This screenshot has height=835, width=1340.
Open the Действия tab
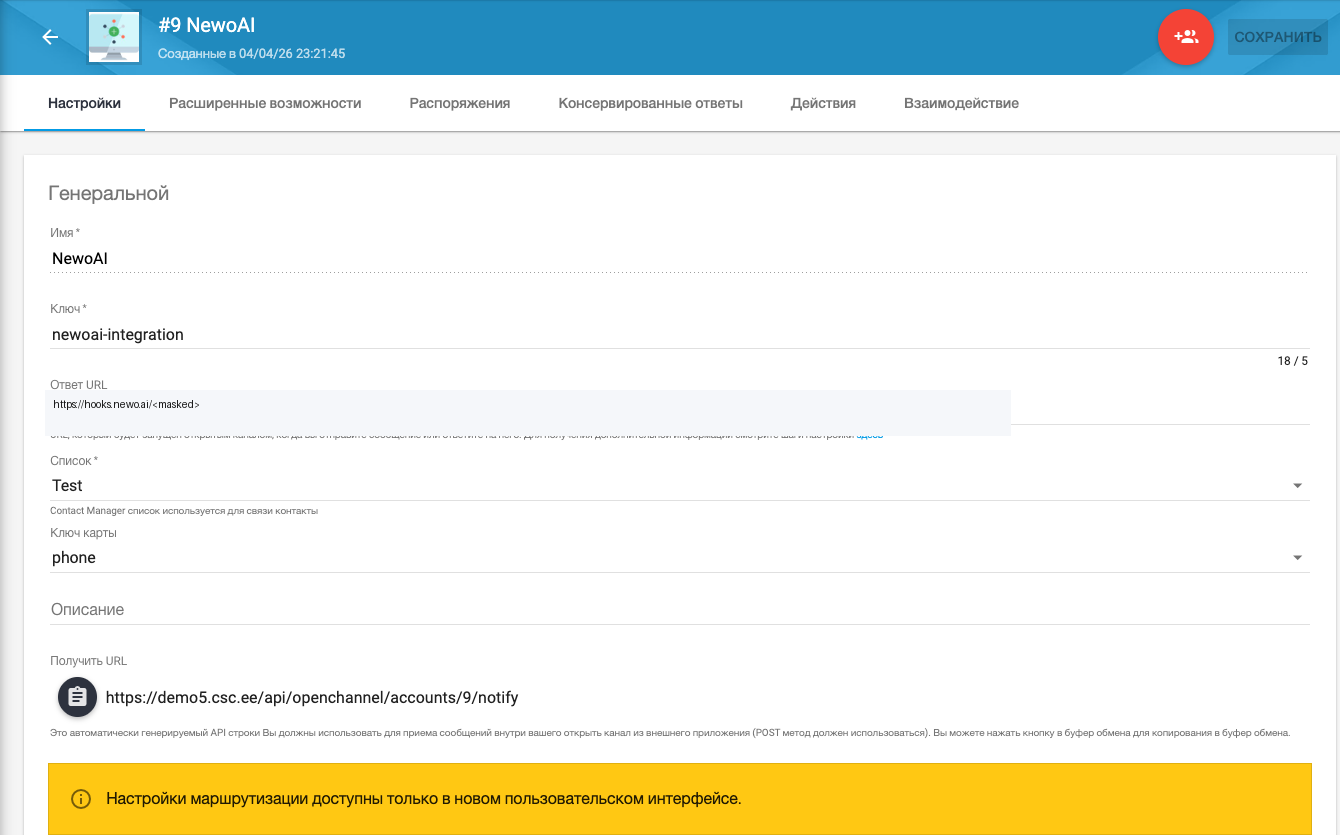click(x=823, y=103)
